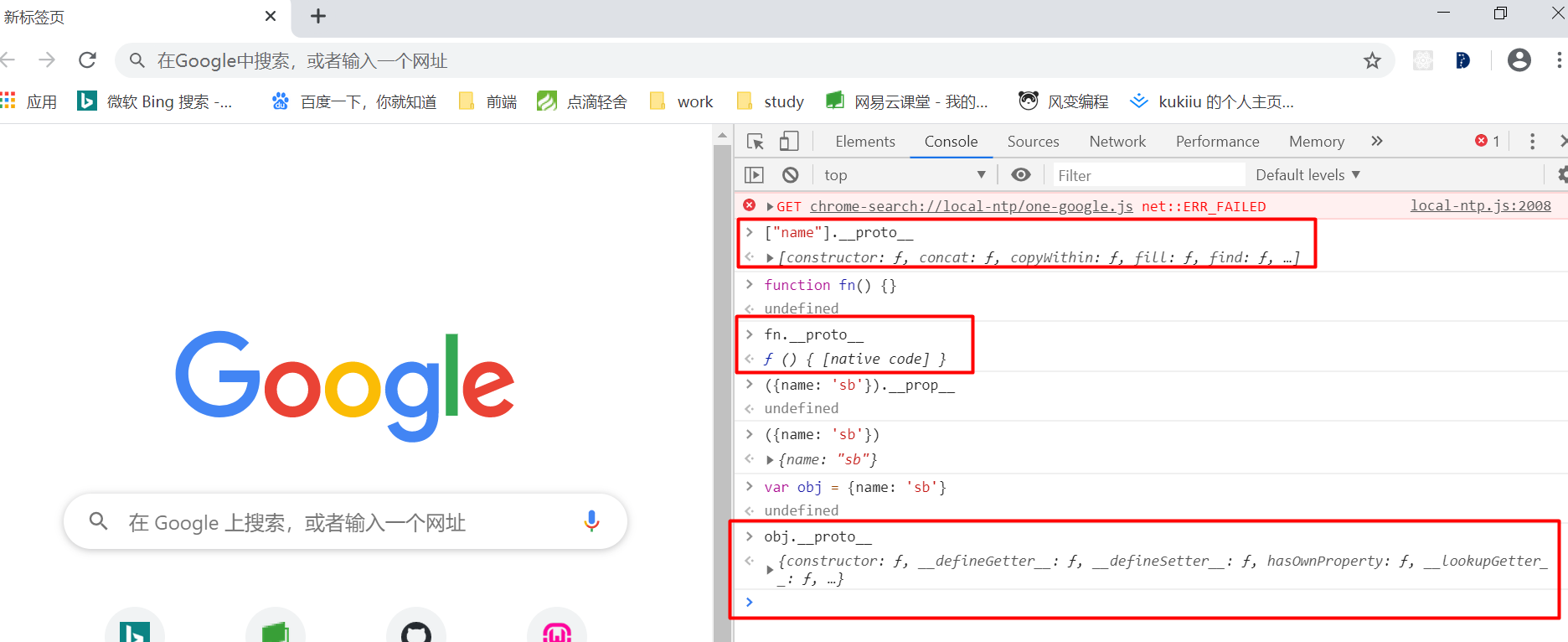1568x642 pixels.
Task: Open the console settings gear
Action: point(1562,175)
